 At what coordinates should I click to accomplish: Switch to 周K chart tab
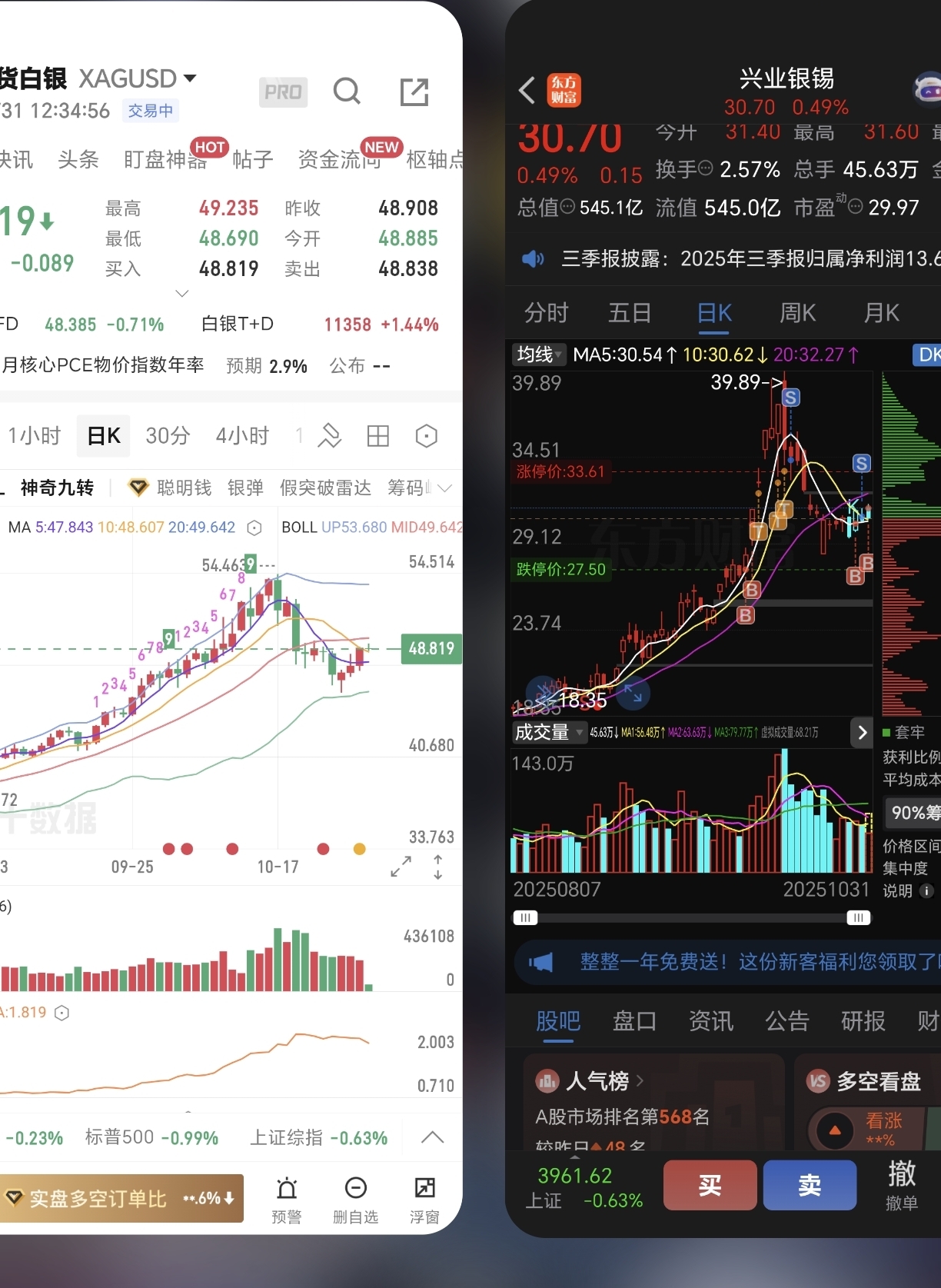[x=797, y=313]
